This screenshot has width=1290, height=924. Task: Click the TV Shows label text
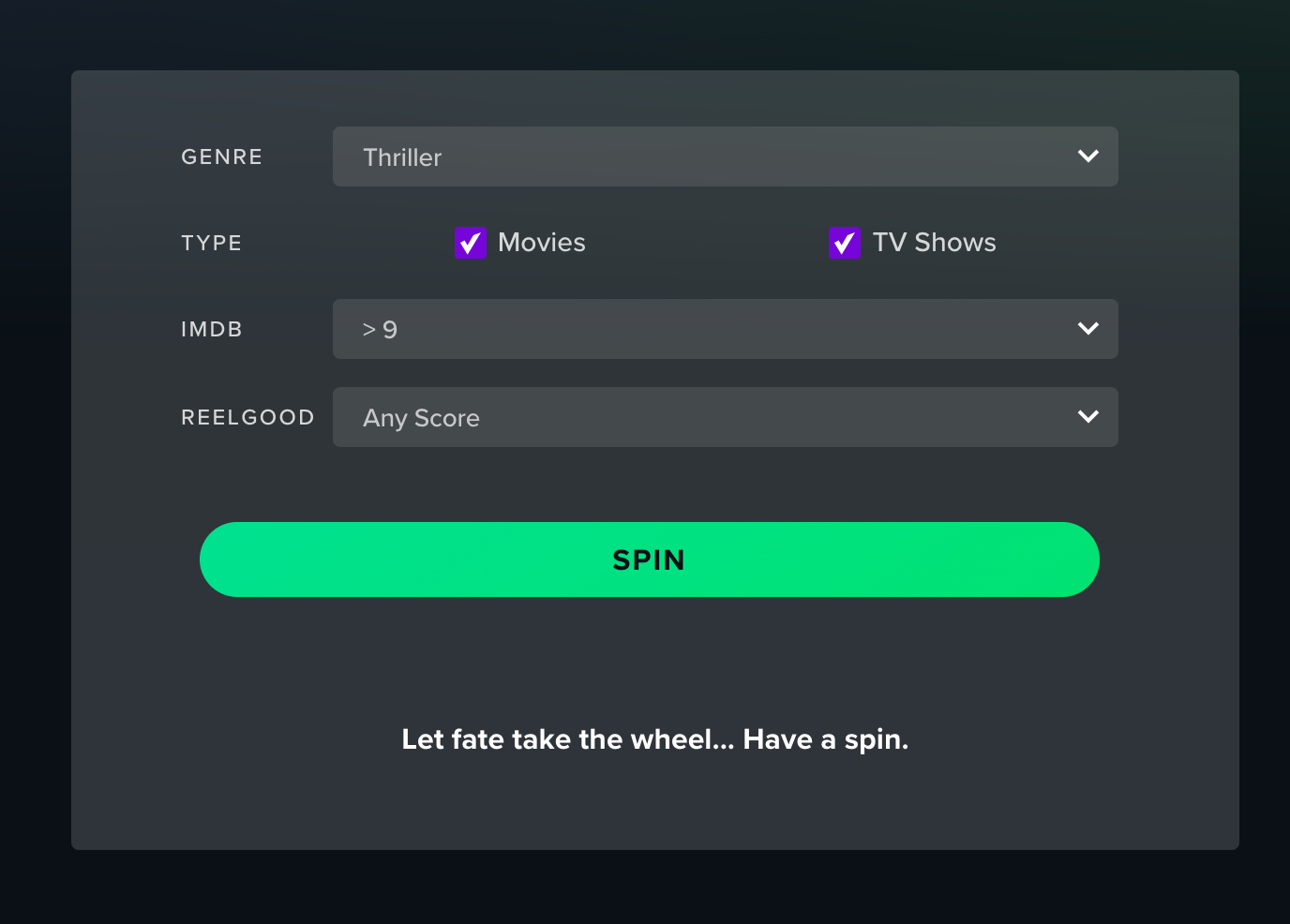coord(934,243)
